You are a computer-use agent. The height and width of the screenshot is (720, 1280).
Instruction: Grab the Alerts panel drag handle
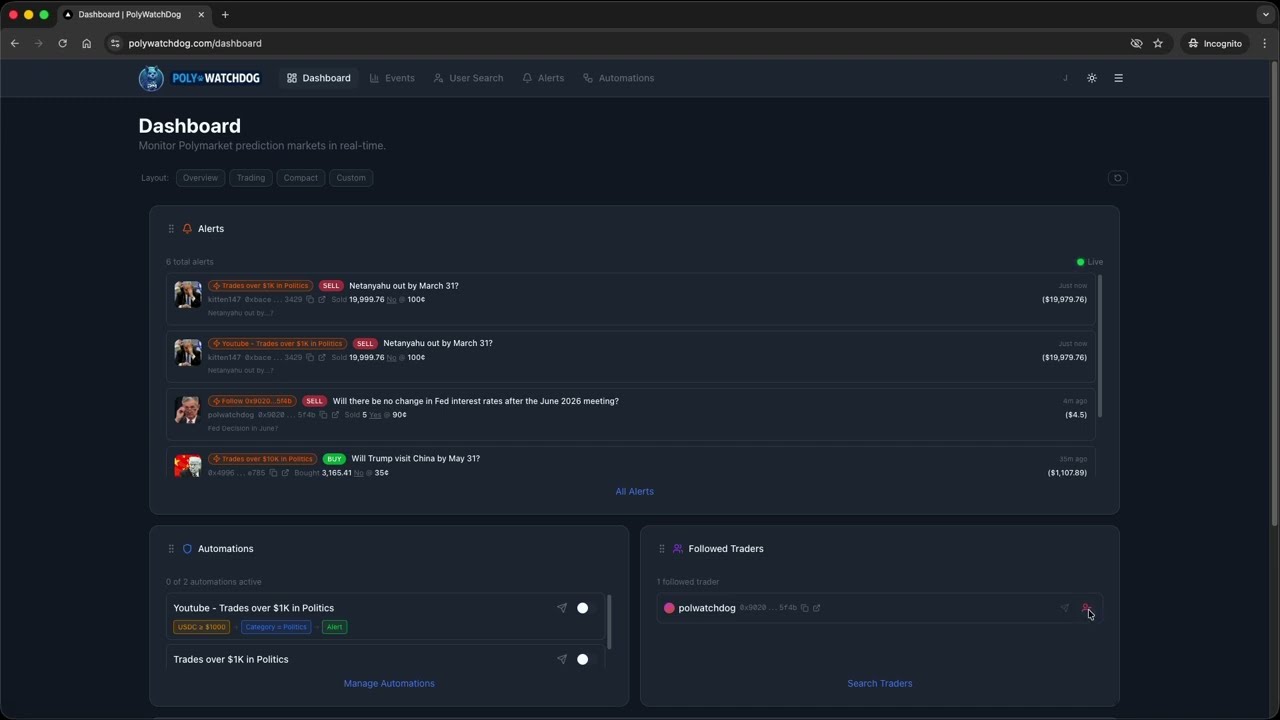coord(171,229)
